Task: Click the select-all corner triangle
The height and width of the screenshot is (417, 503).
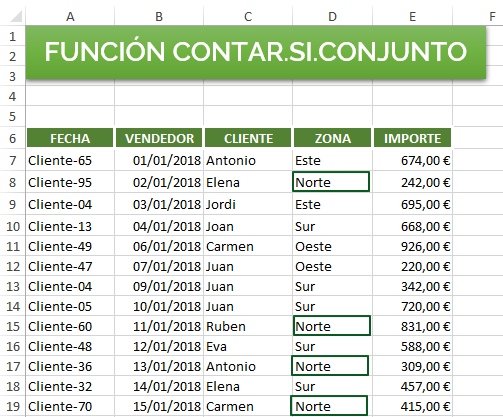Action: 16,16
